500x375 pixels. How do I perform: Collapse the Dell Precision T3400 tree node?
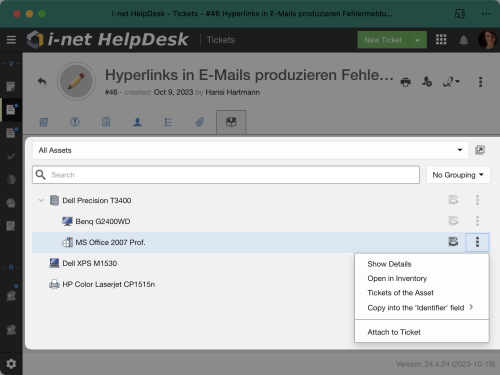pyautogui.click(x=41, y=200)
